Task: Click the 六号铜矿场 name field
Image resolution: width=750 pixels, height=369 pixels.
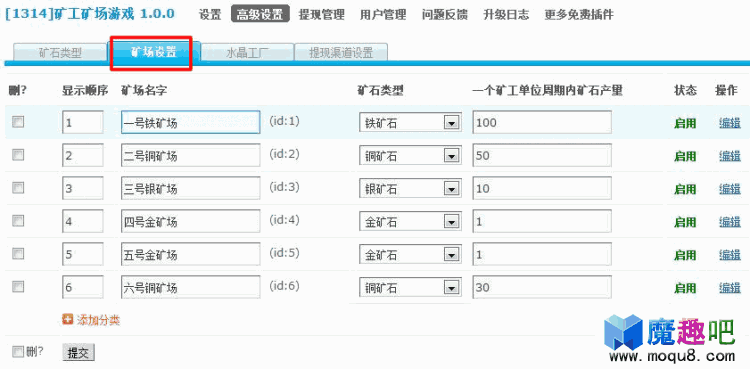Action: click(191, 287)
